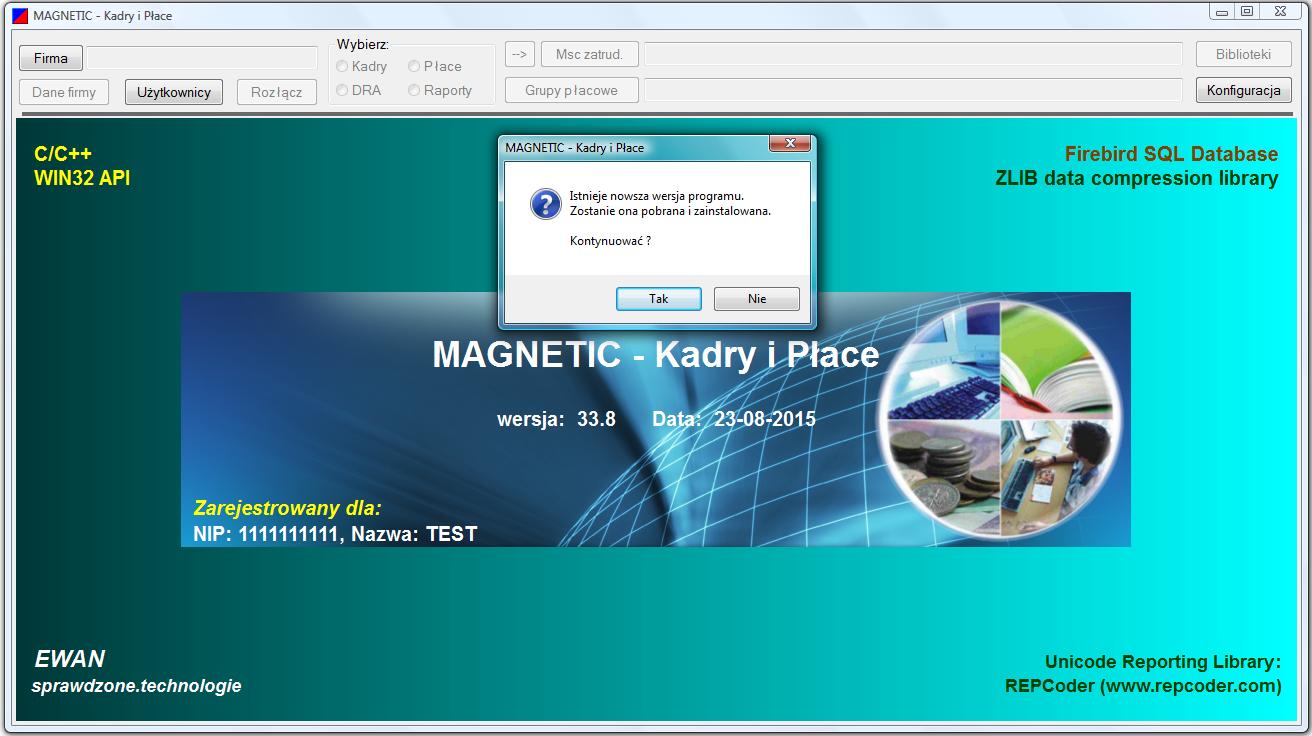Image resolution: width=1312 pixels, height=736 pixels.
Task: Click 'Unicode Reporting Library:' text
Action: tap(1163, 662)
